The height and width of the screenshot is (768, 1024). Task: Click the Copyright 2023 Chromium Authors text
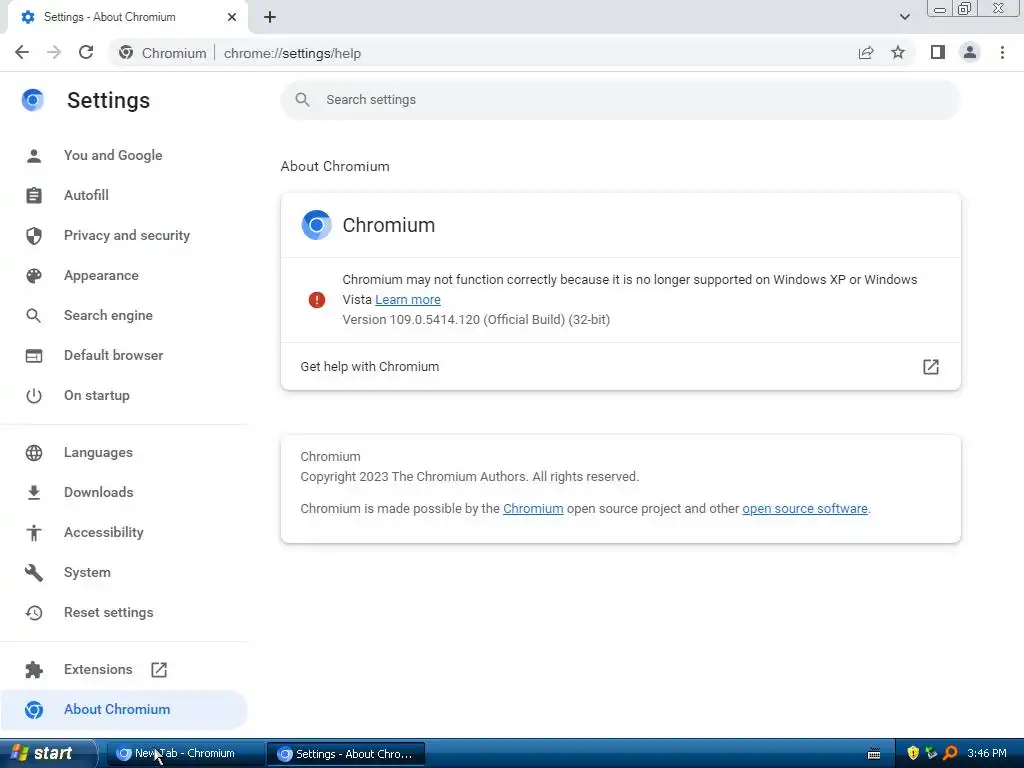tap(470, 477)
